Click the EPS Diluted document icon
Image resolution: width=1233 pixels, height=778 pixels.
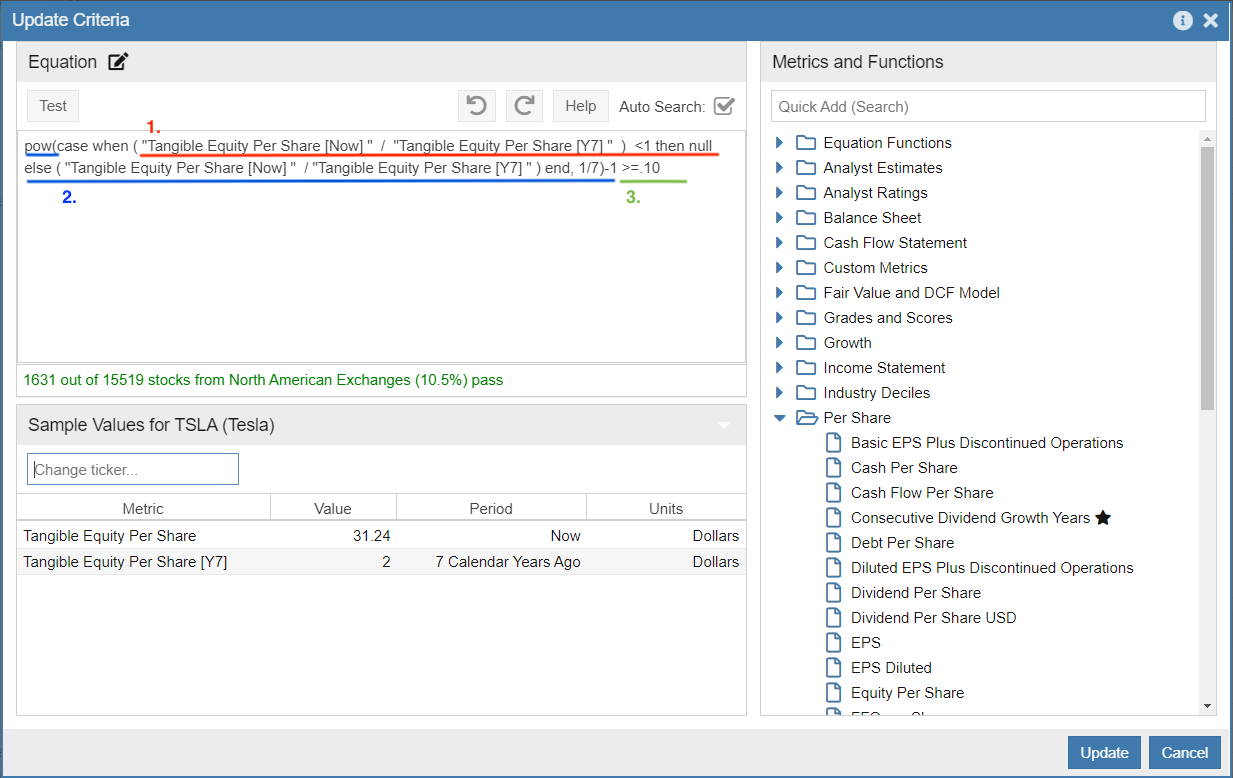point(834,668)
